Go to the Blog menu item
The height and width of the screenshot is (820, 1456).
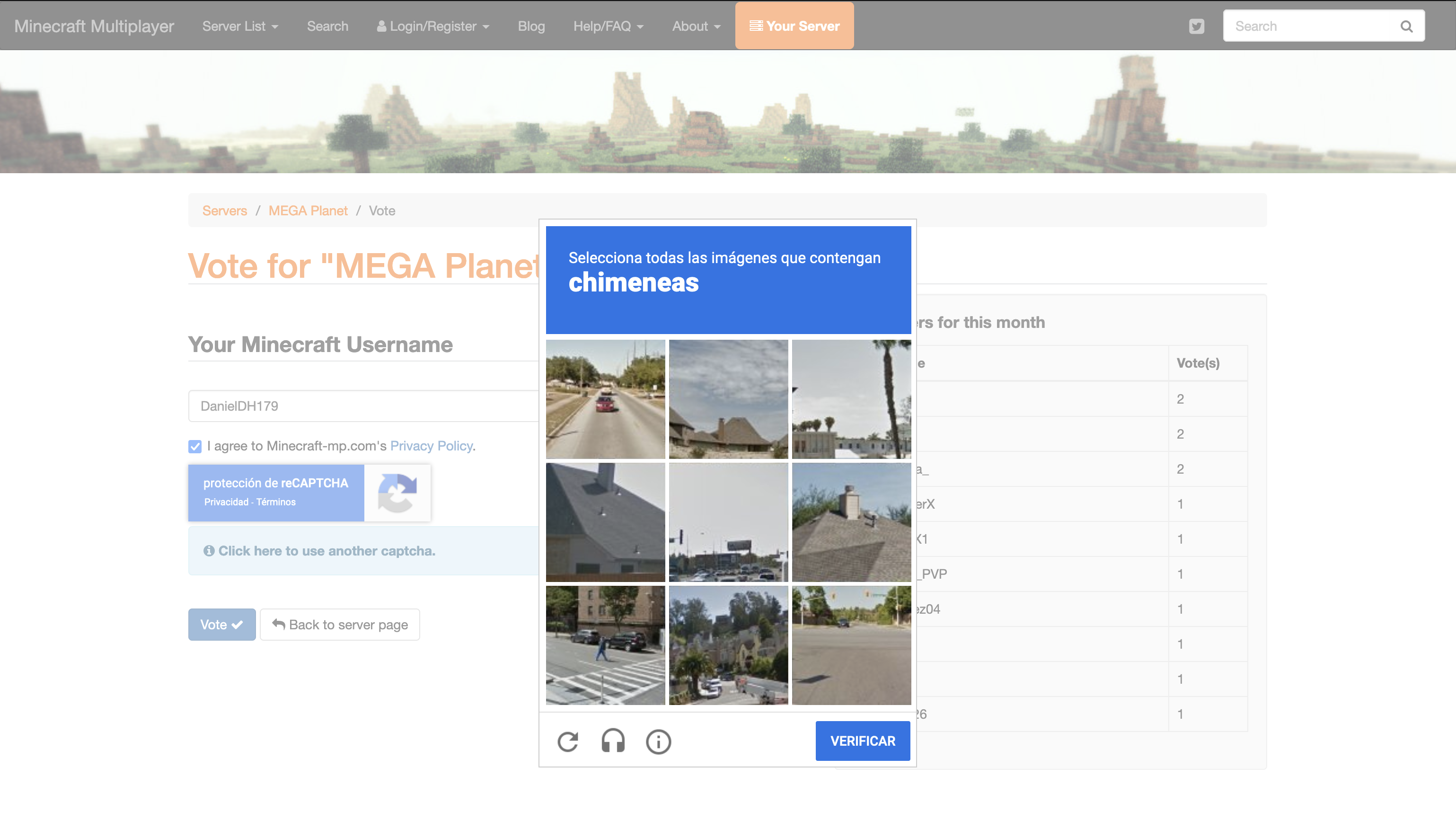(531, 26)
